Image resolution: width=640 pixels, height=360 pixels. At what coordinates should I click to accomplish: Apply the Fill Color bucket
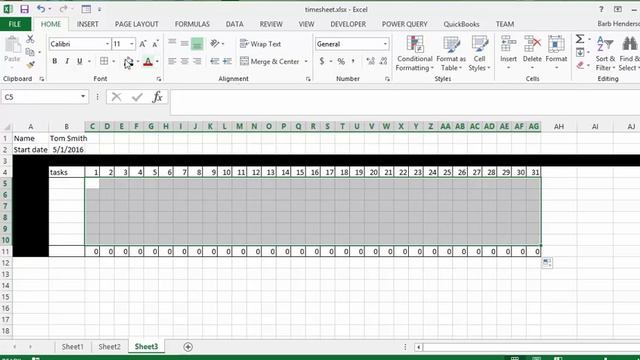coord(128,62)
